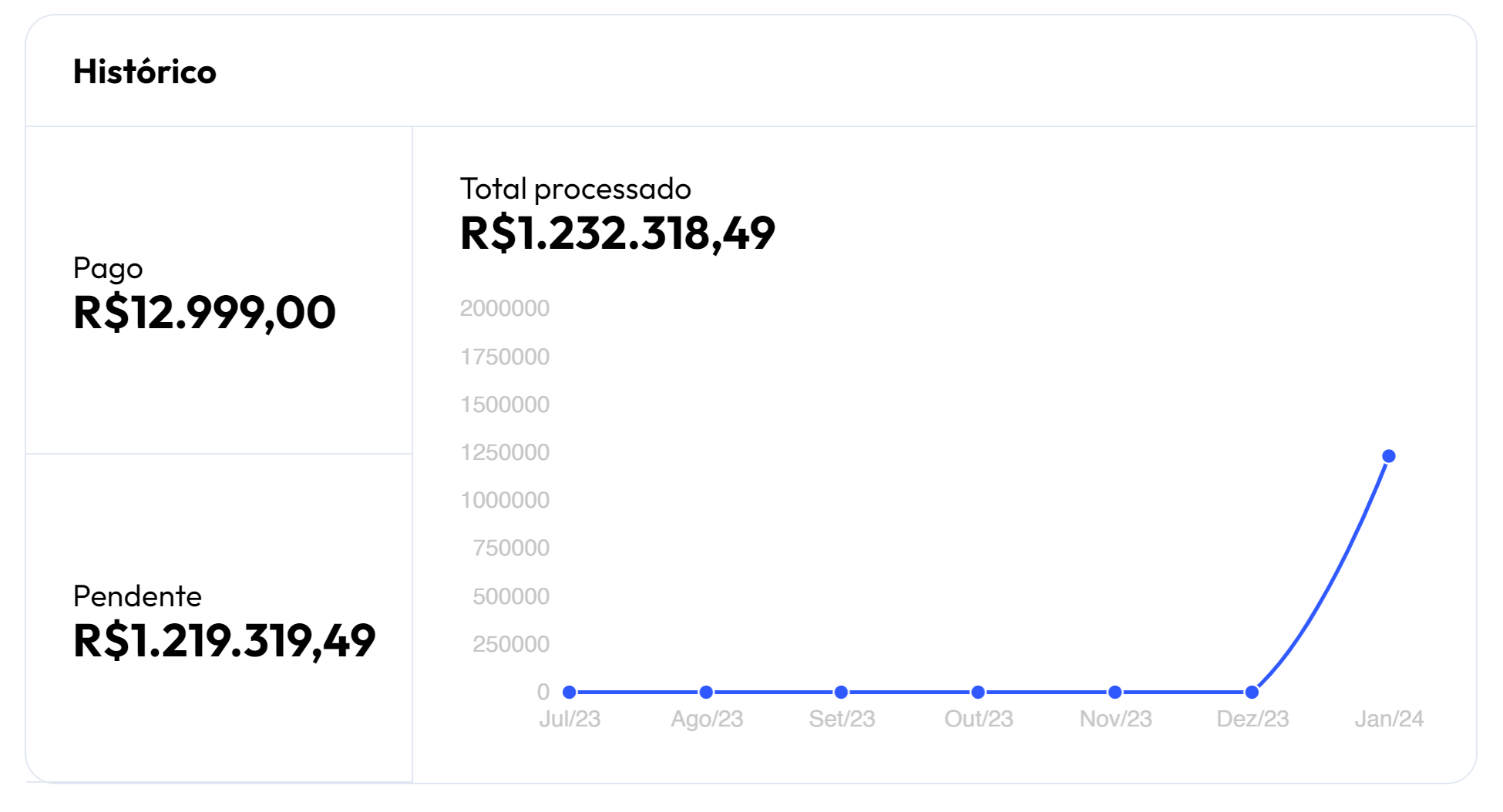
Task: Click the Jan/24 data point on chart
Action: pos(1389,456)
